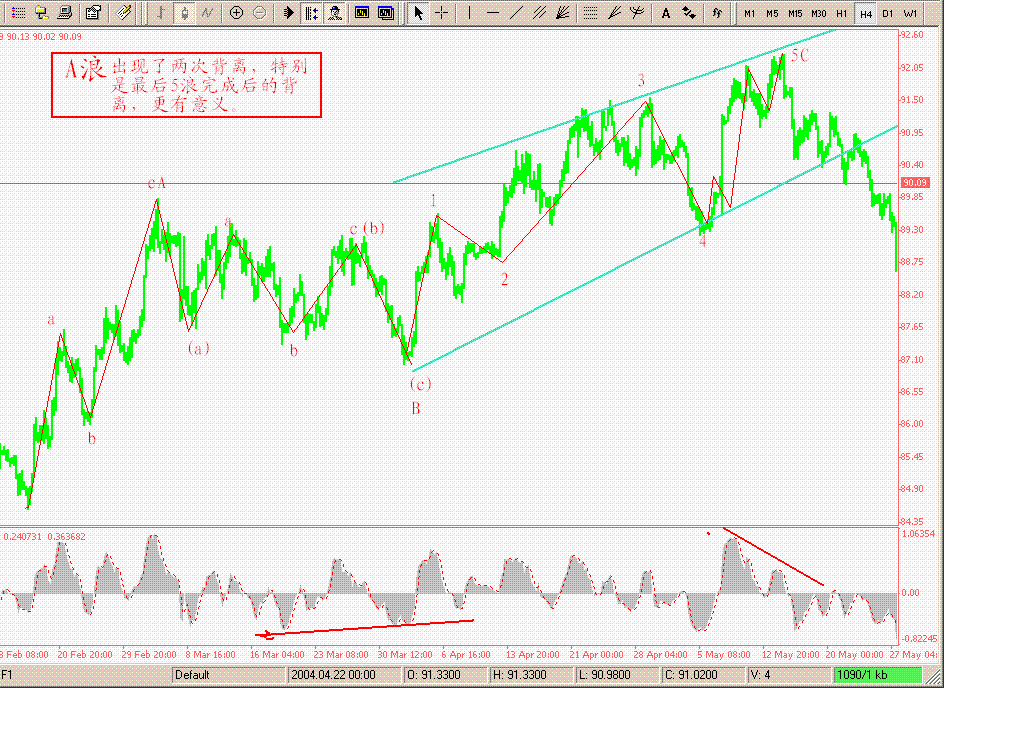Viewport: 1022px width, 730px height.
Task: Click the stacked chart windows icon
Action: [x=386, y=12]
